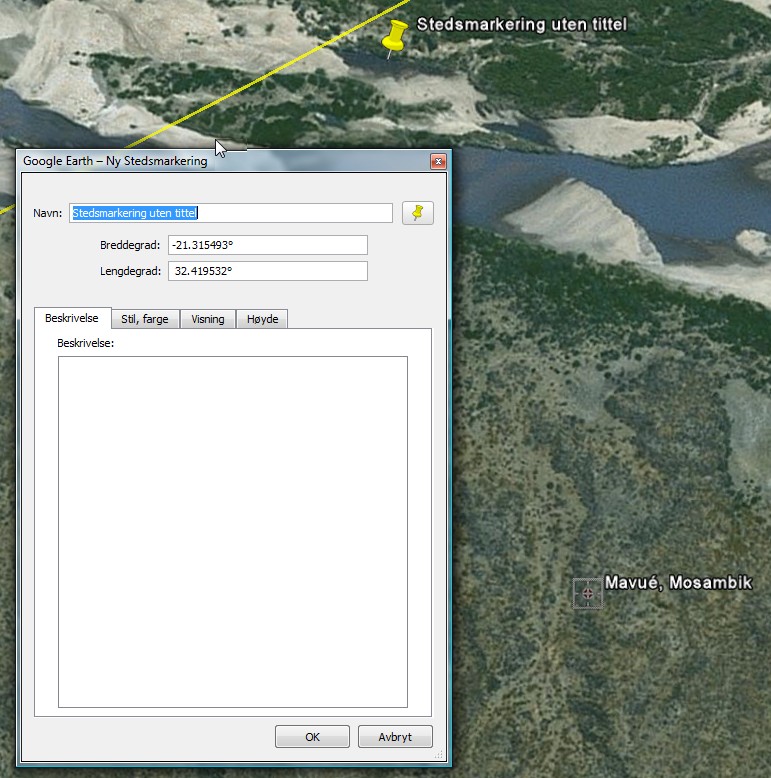This screenshot has width=771, height=778.
Task: Cancel with the Avbryt button
Action: pos(395,737)
